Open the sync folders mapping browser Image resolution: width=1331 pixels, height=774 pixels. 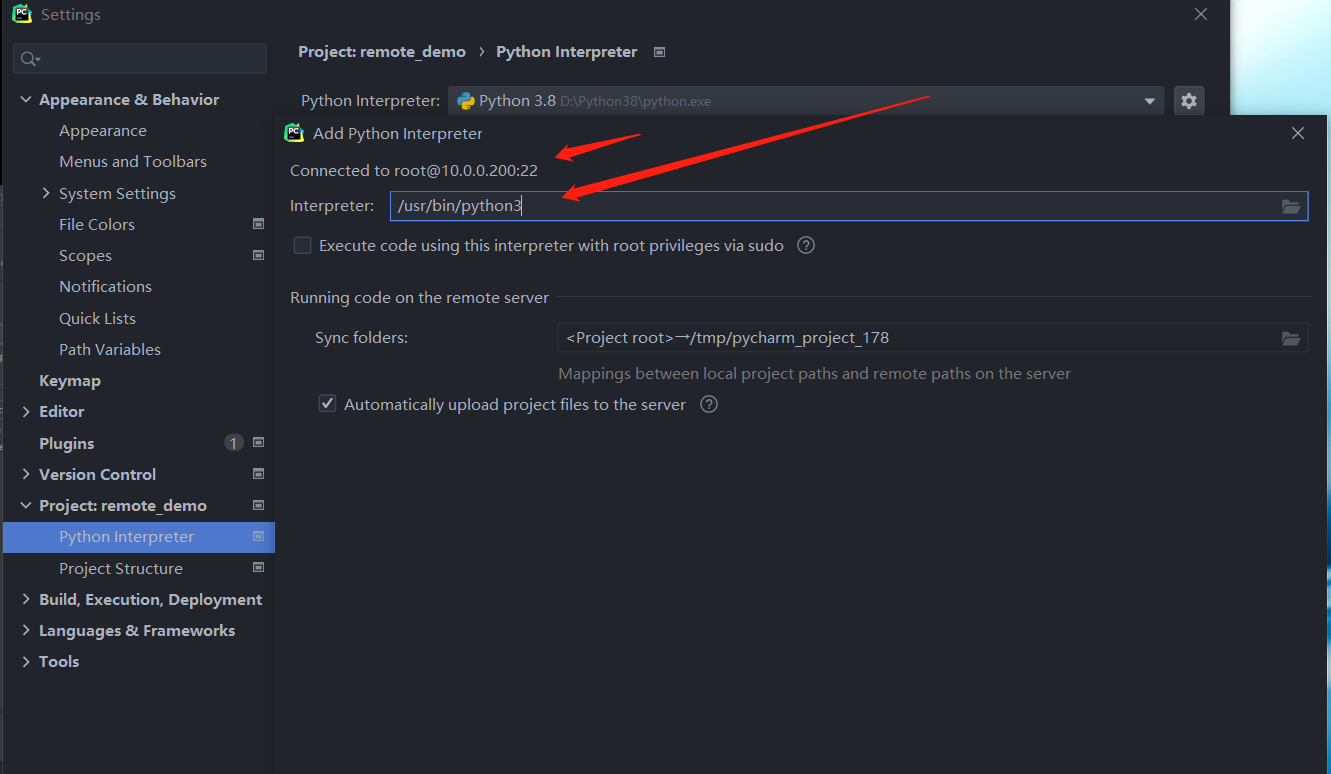click(x=1291, y=338)
